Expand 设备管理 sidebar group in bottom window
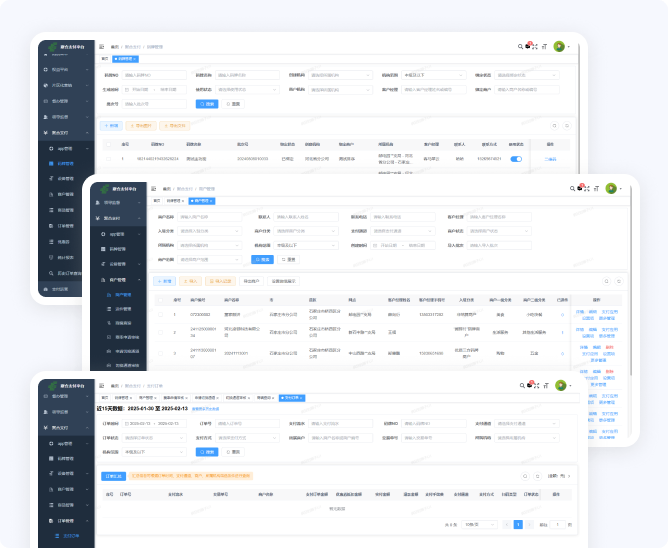Screen dimensions: 668x548 (x=66, y=473)
